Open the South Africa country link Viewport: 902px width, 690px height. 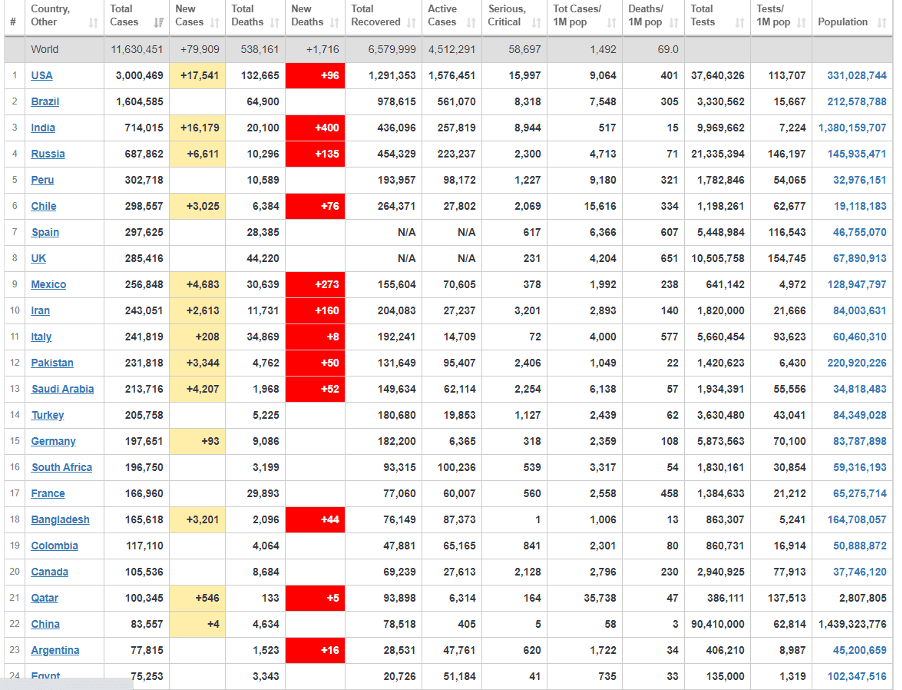[62, 467]
